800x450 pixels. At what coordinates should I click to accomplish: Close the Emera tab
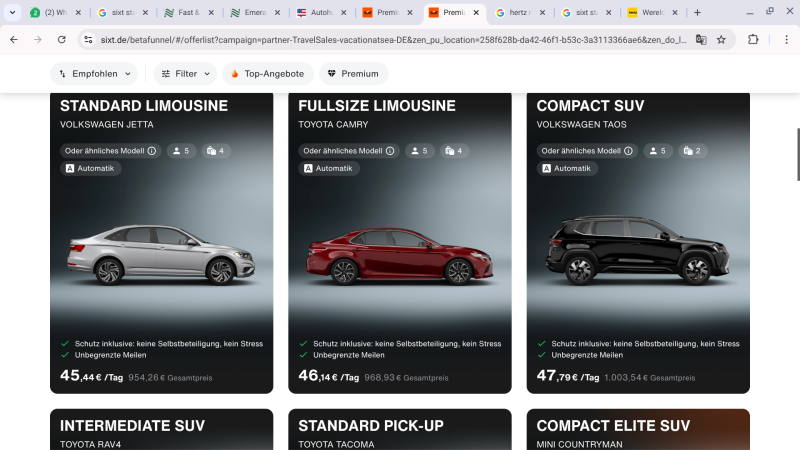click(x=278, y=12)
